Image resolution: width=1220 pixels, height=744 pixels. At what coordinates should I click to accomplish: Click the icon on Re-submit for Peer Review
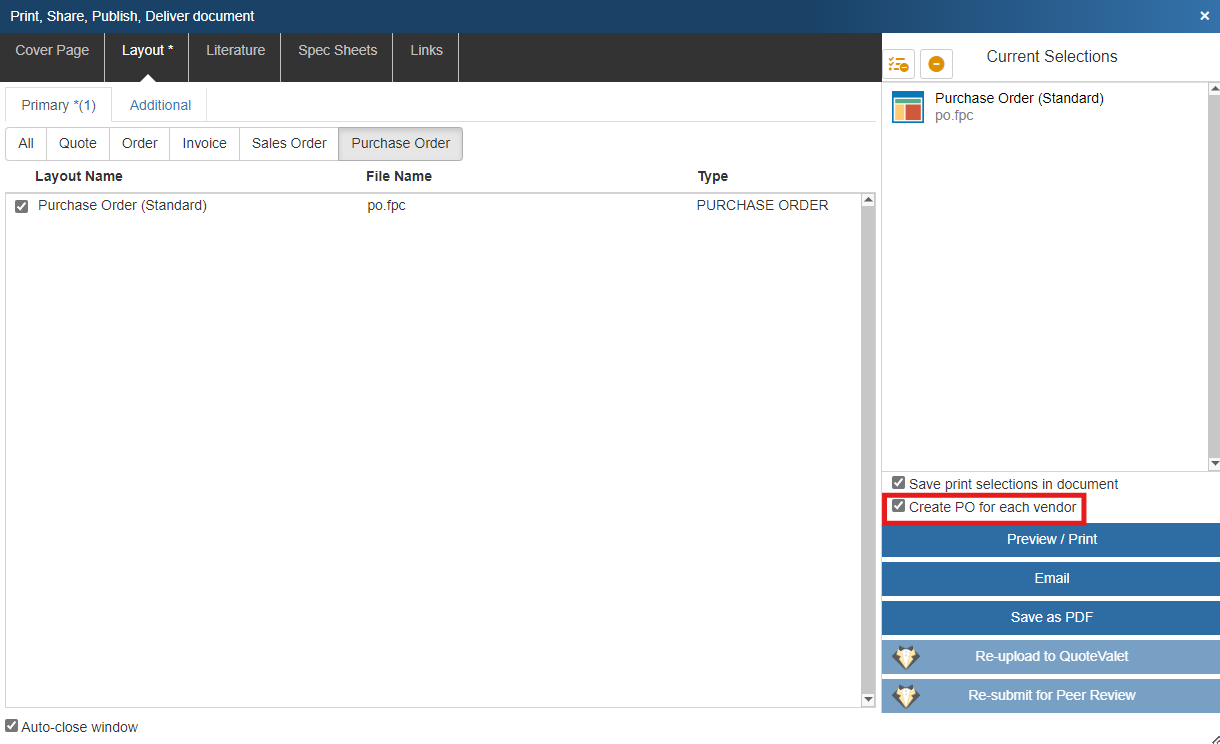(906, 696)
